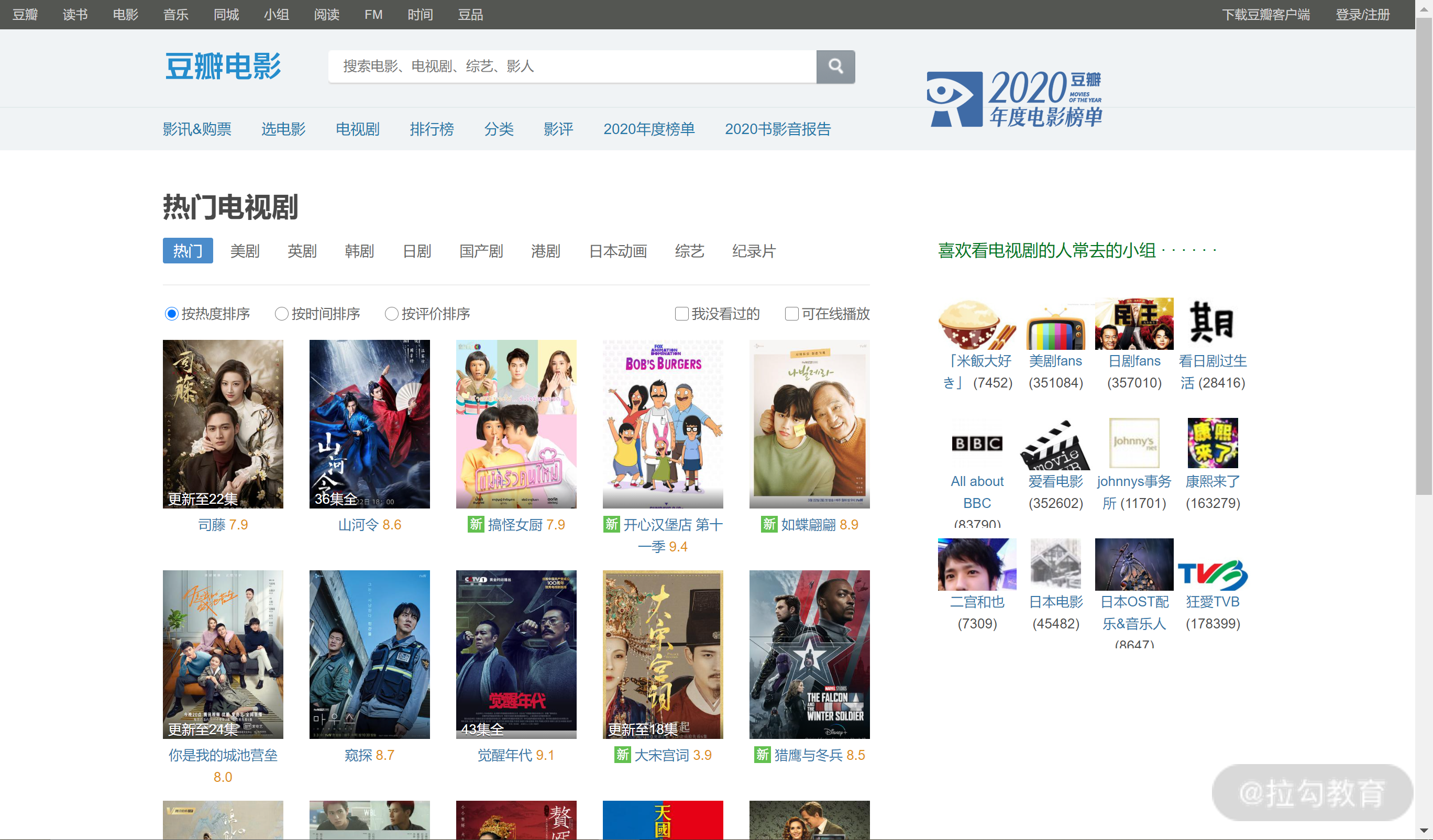
Task: Open 影讯&购票 in the navigation
Action: 197,129
